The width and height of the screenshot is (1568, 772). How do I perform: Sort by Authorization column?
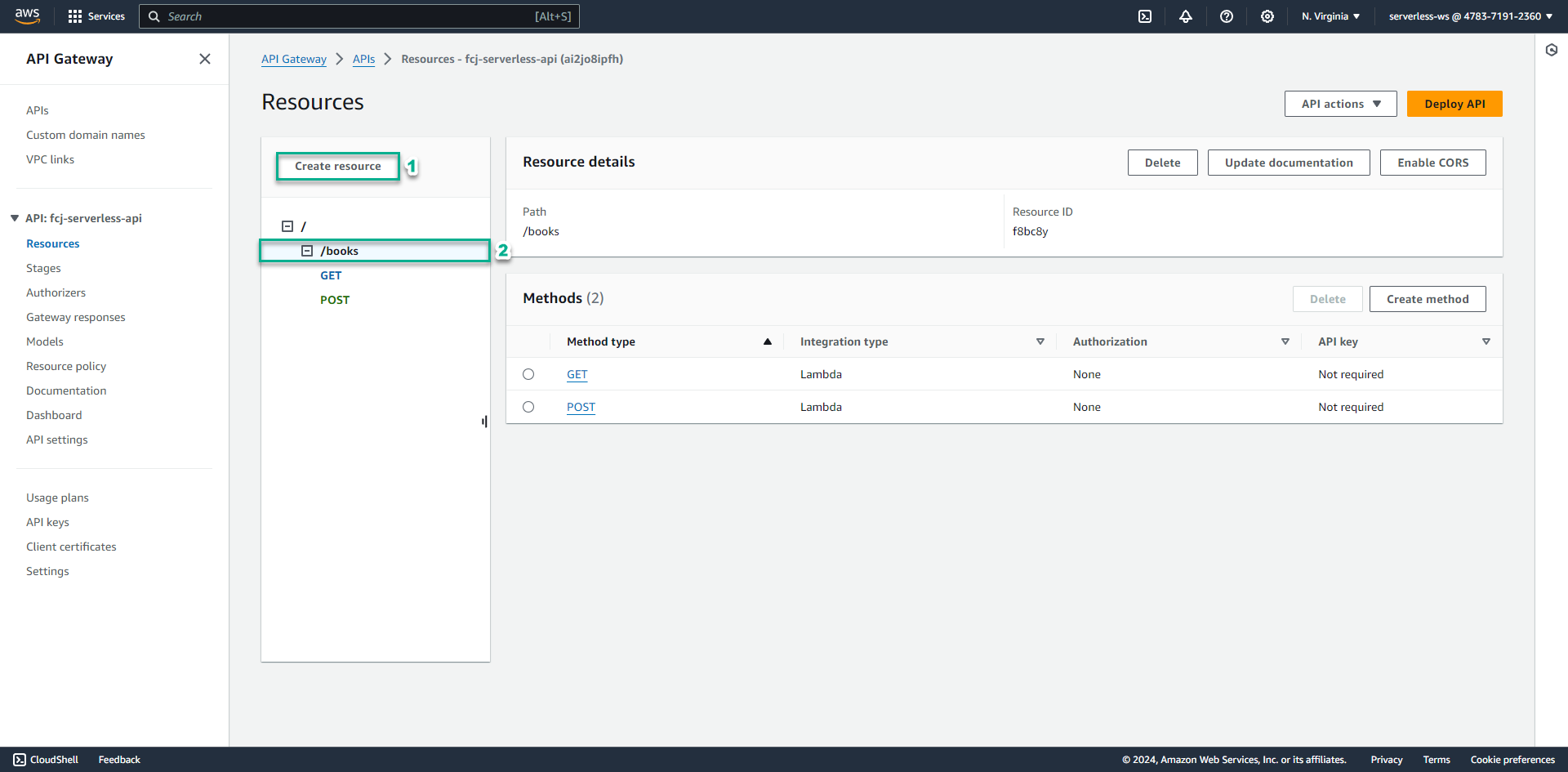(x=1285, y=341)
